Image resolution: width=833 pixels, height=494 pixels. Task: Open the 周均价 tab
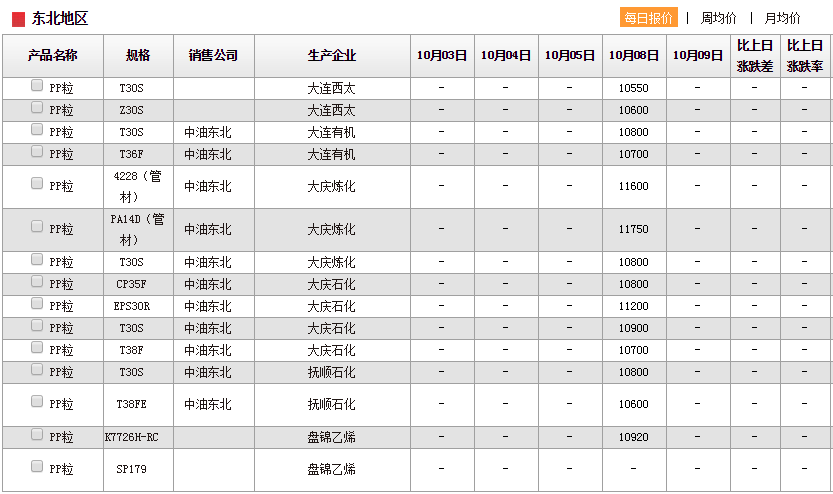point(718,18)
